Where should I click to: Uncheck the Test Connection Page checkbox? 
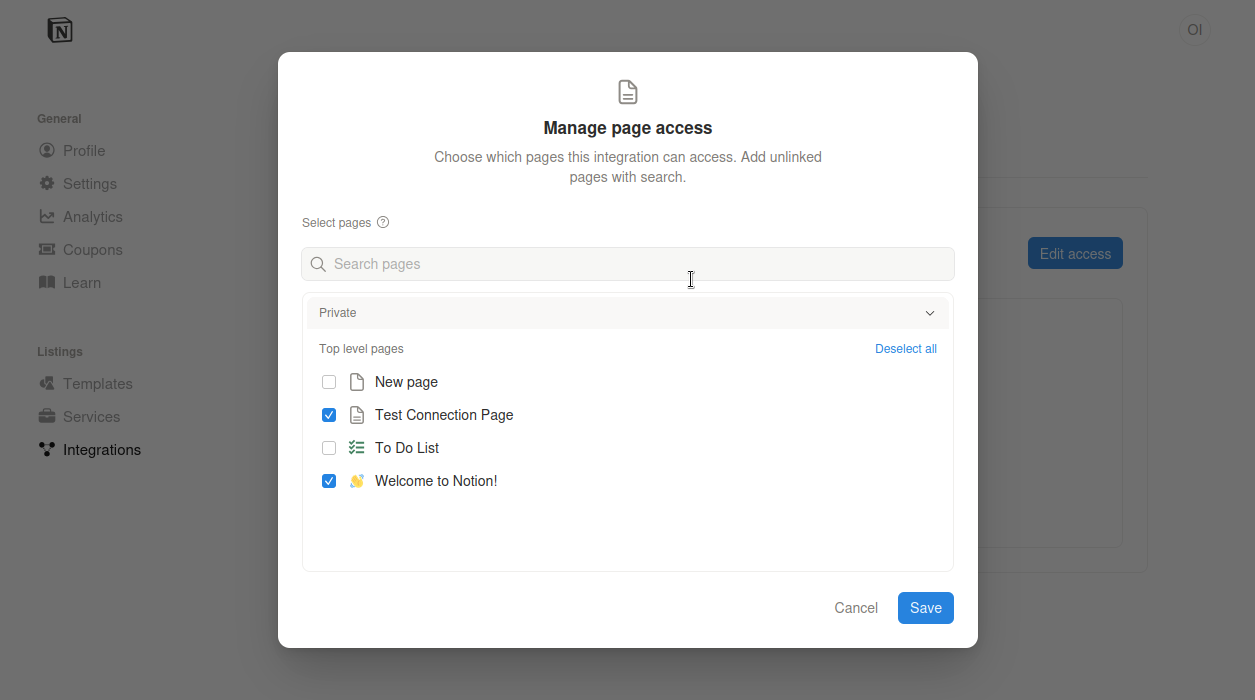pos(329,414)
